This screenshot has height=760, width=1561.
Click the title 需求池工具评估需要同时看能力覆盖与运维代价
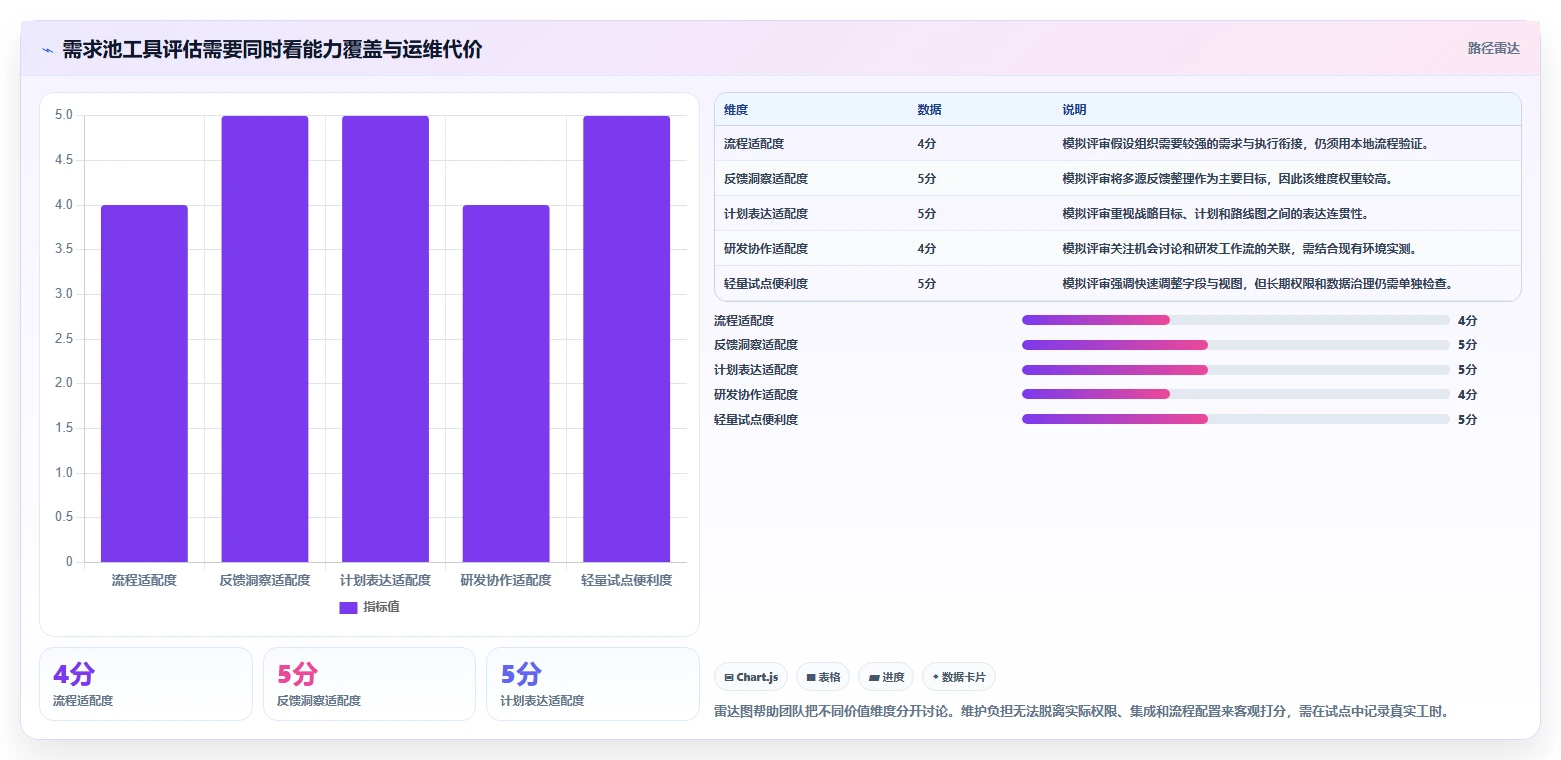tap(272, 50)
